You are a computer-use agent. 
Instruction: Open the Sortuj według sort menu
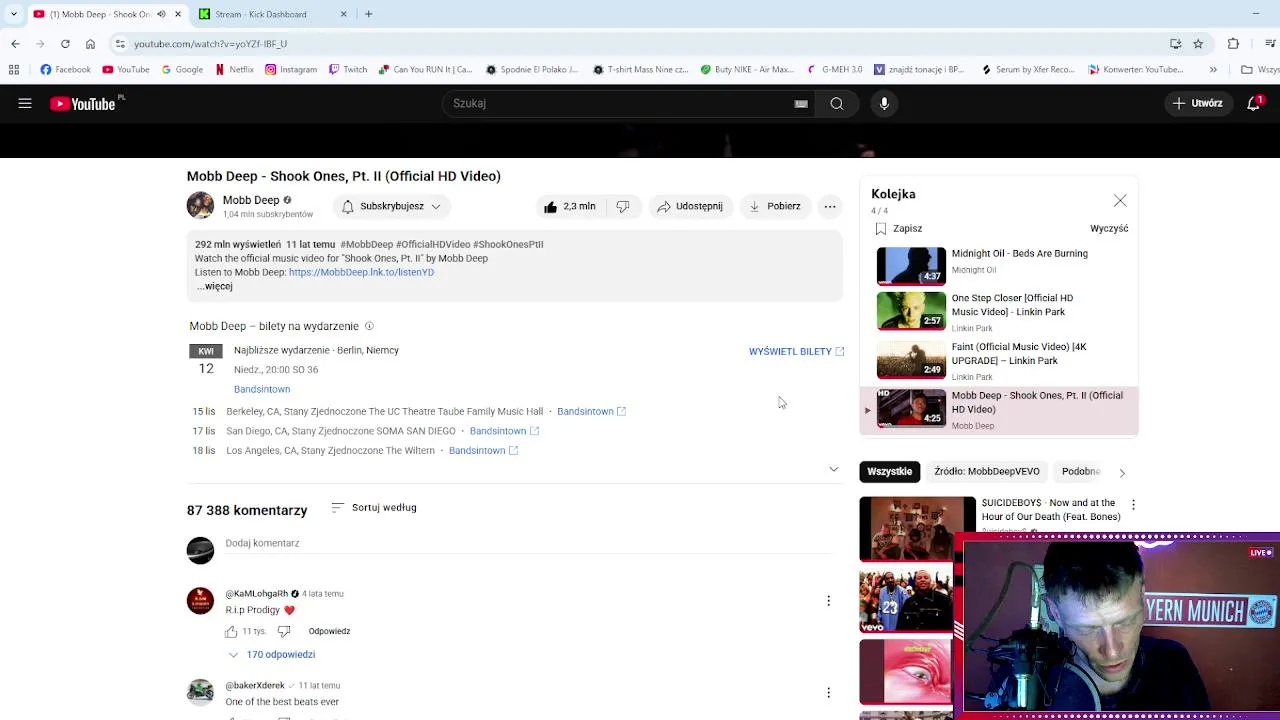coord(373,508)
